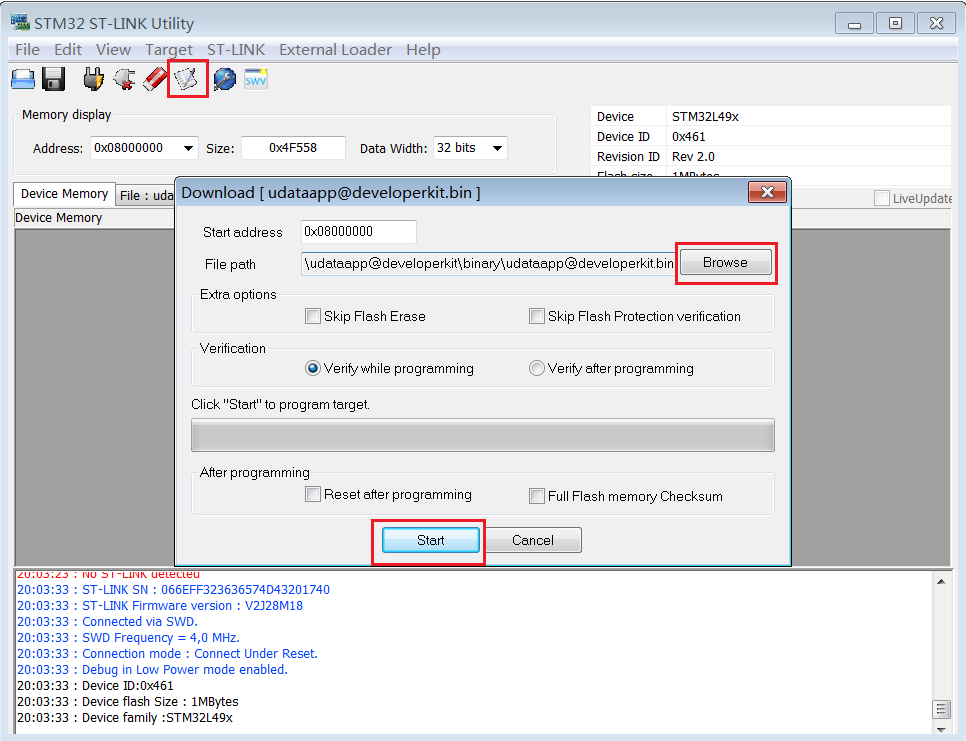This screenshot has height=741, width=966.
Task: Click the Cancel button in Download dialog
Action: point(533,540)
